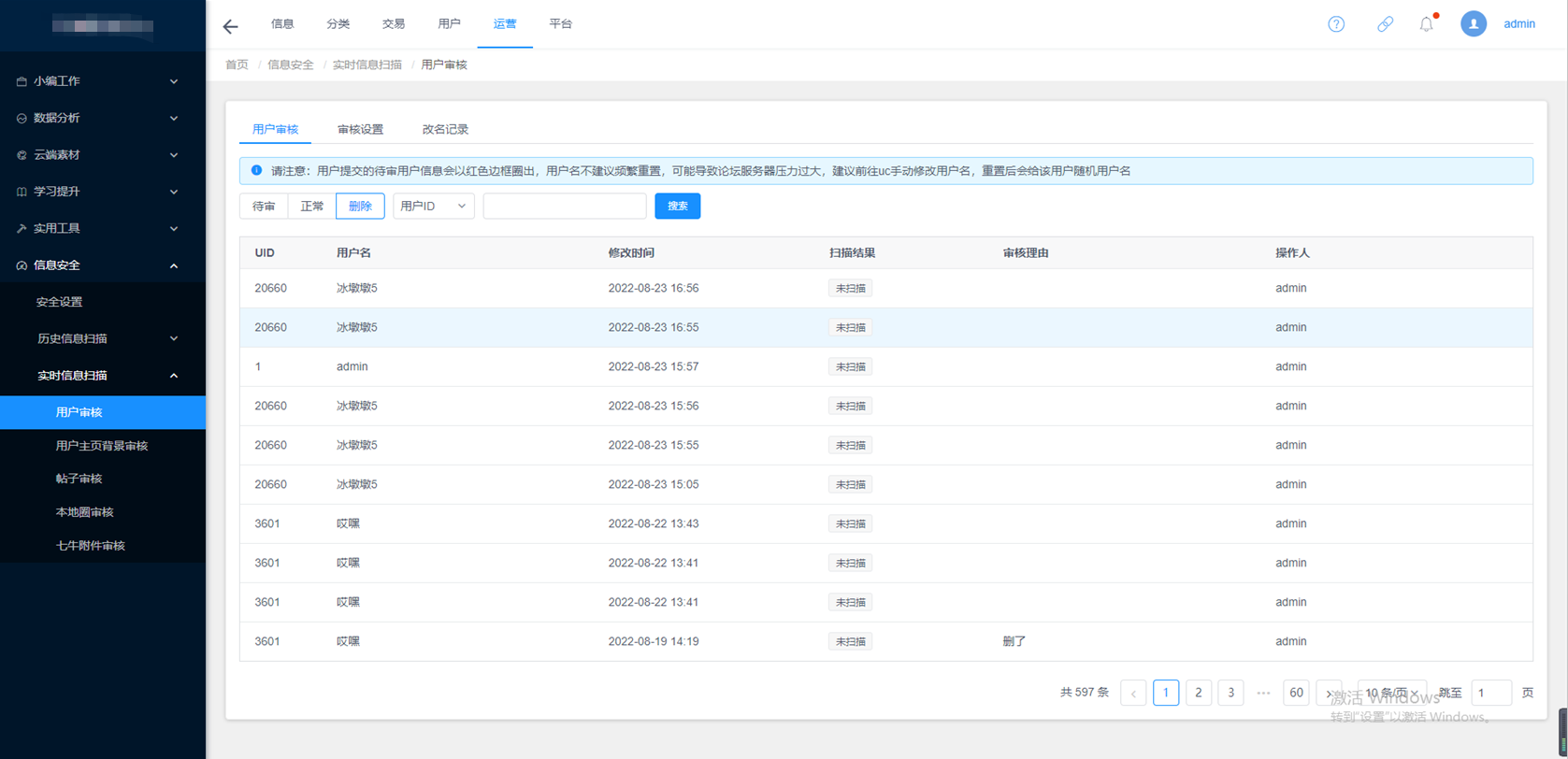
Task: Open the 10 条/页 page size dropdown
Action: pyautogui.click(x=1392, y=693)
